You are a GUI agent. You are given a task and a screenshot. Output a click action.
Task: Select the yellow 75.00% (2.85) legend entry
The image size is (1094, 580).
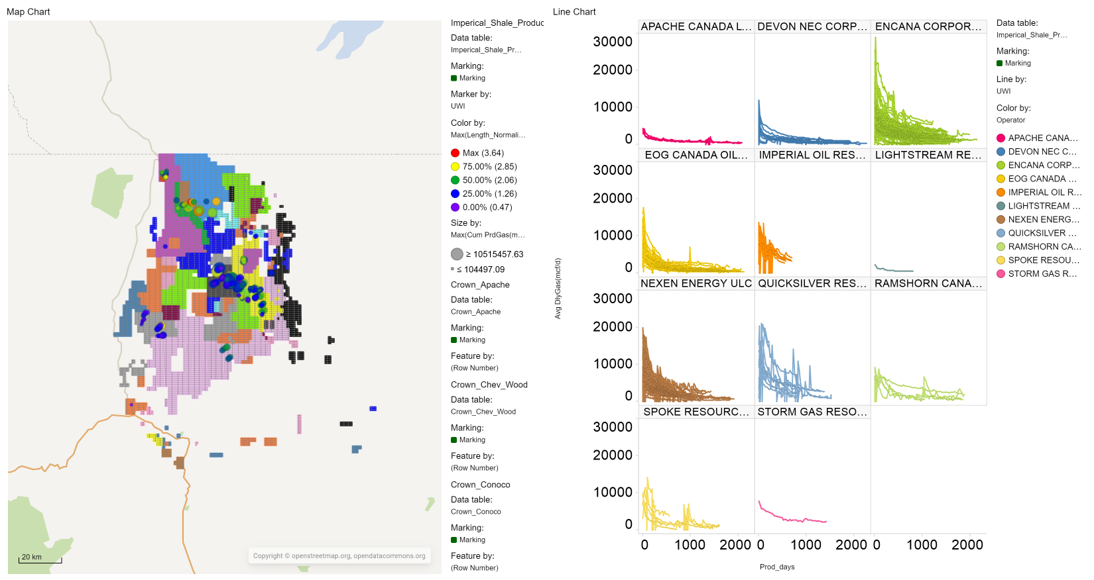tap(484, 166)
